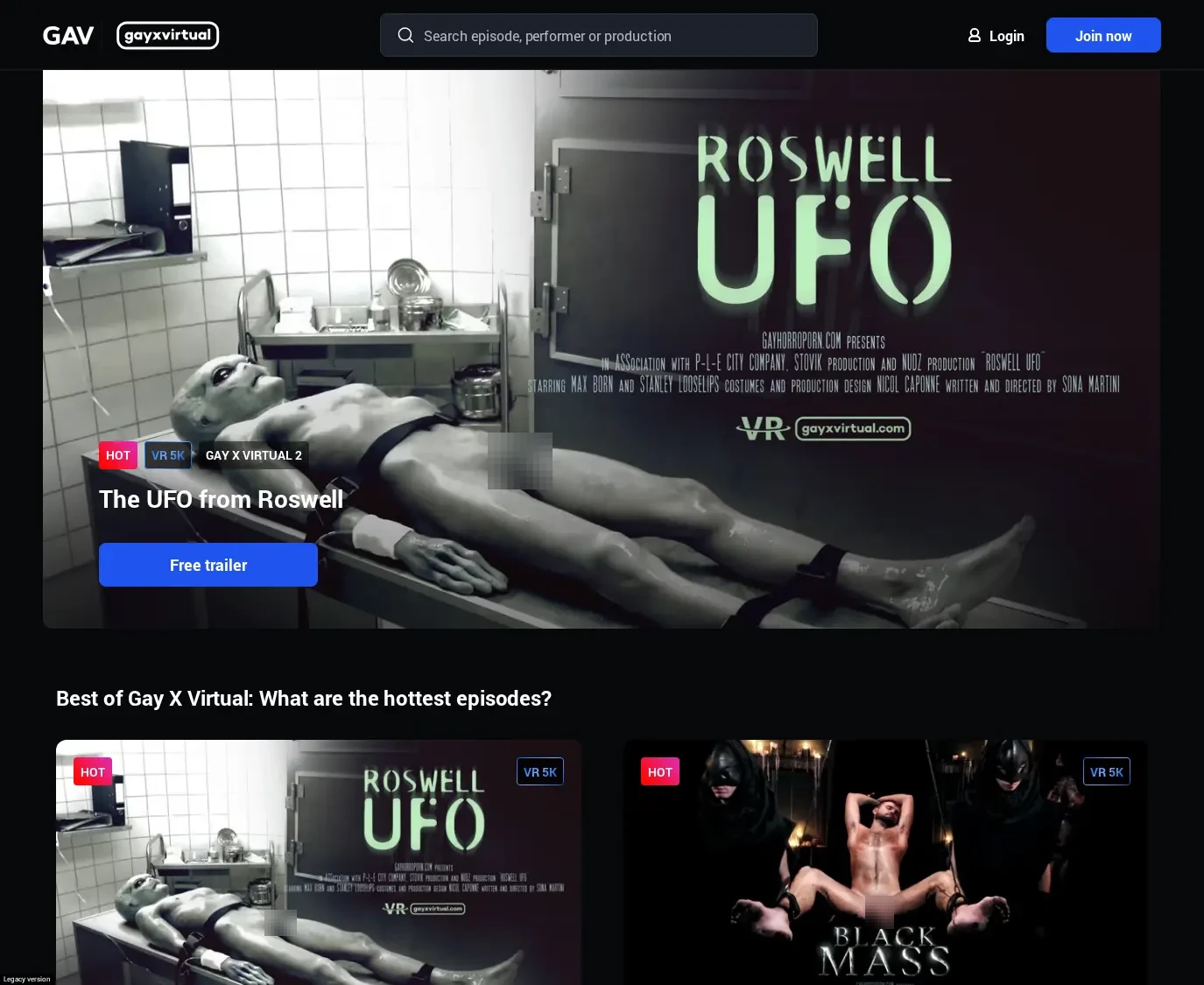Click the 'Best of Gay X Virtual' section heading
The width and height of the screenshot is (1204, 985).
[304, 699]
